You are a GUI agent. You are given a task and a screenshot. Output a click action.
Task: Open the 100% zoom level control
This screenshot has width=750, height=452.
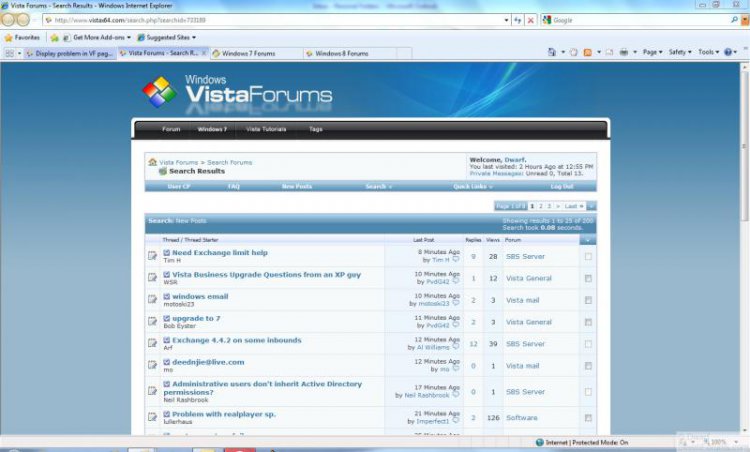pyautogui.click(x=721, y=442)
